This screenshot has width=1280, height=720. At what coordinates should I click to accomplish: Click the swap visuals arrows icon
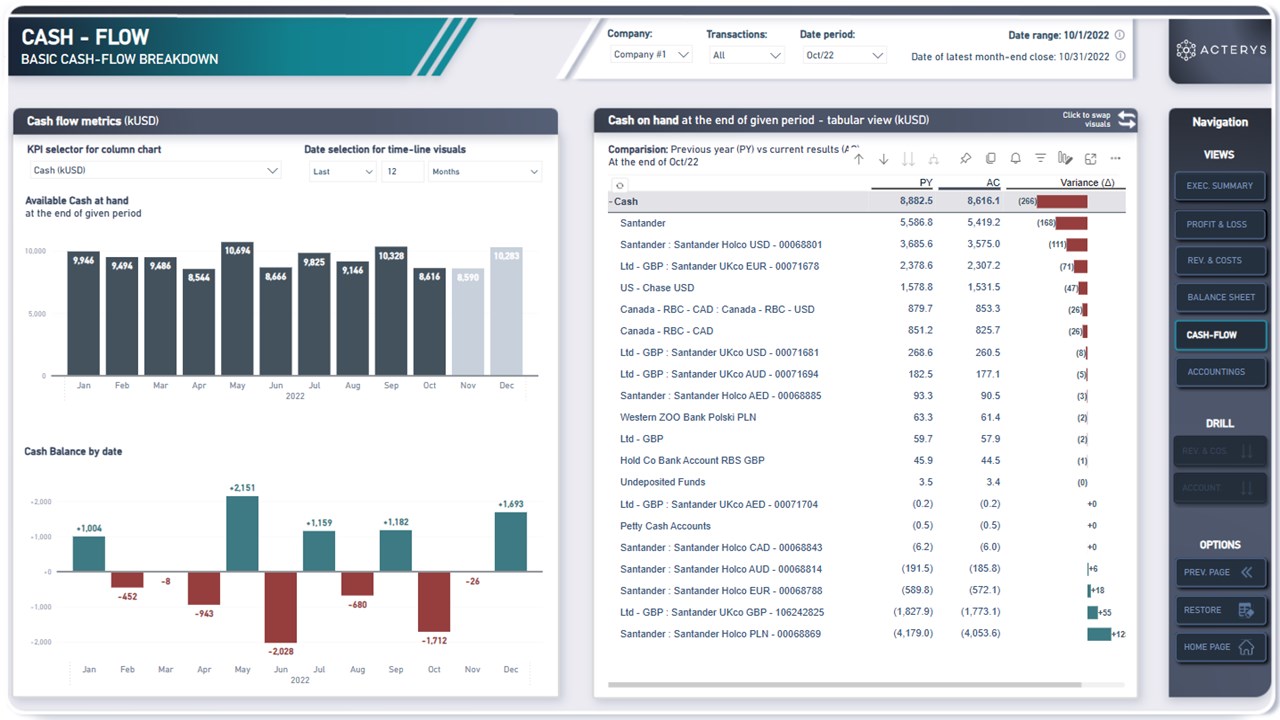(1127, 120)
